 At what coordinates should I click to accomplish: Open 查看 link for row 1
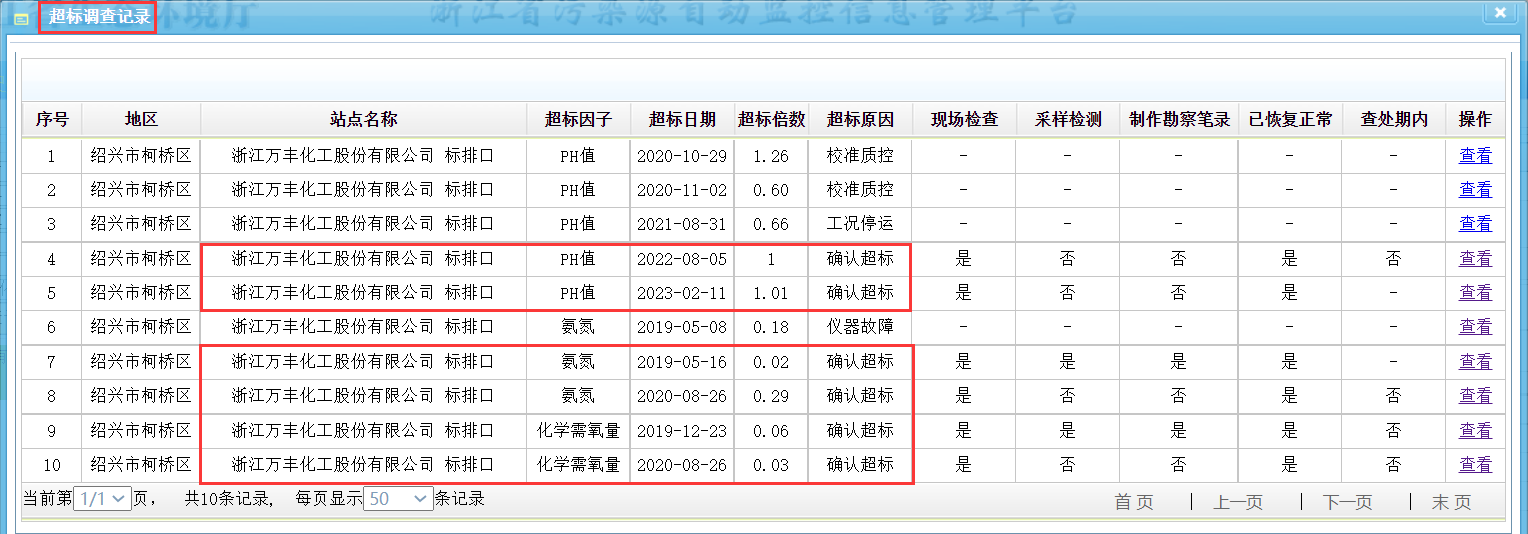tap(1475, 156)
